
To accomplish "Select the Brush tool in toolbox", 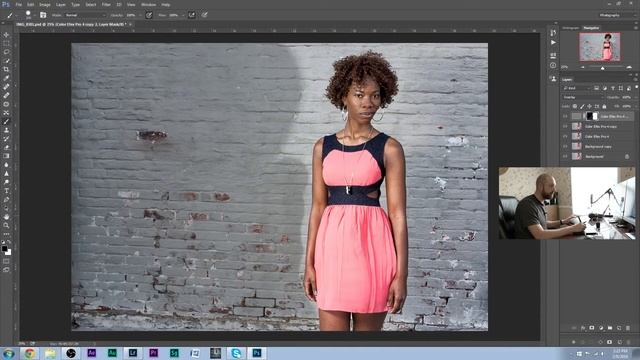I will click(6, 121).
